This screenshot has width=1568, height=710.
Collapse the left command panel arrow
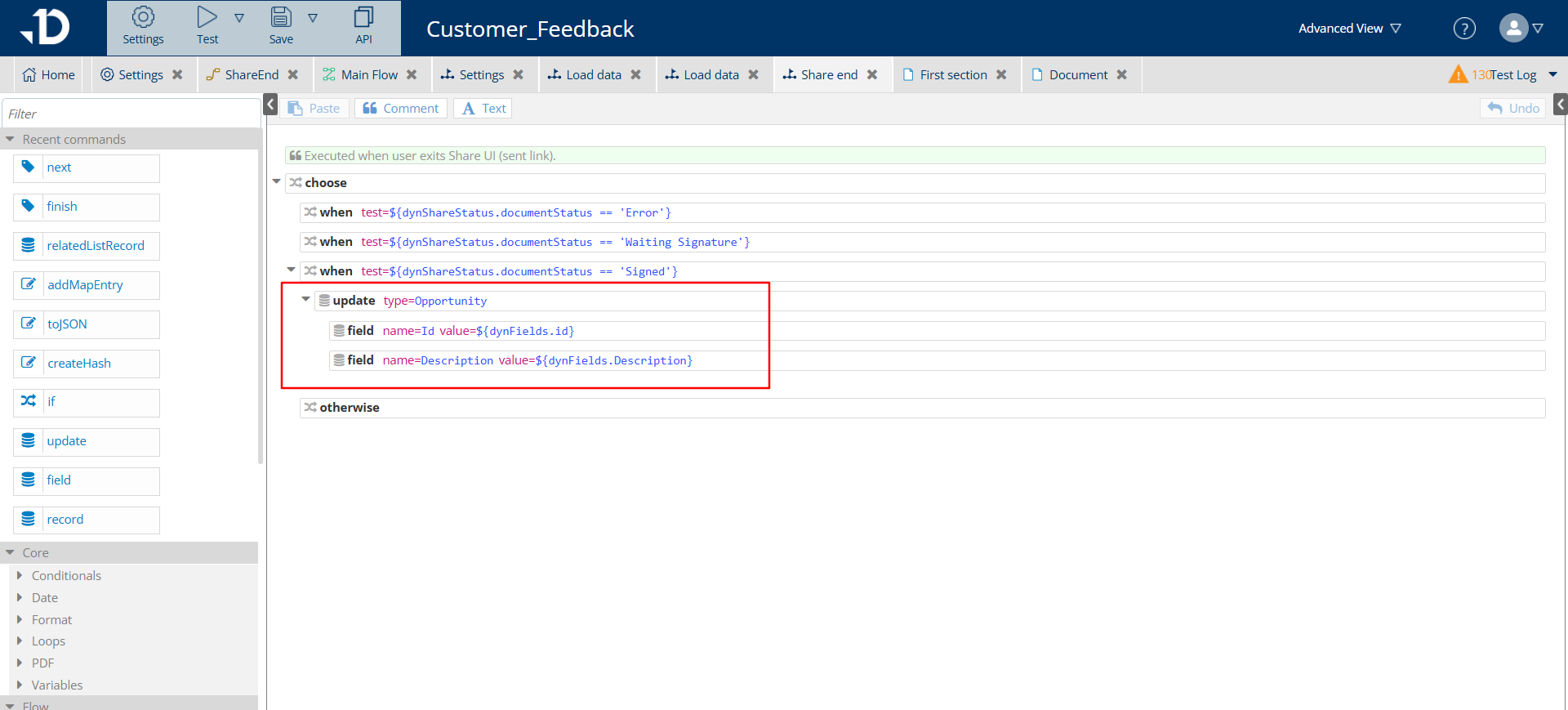pyautogui.click(x=270, y=105)
